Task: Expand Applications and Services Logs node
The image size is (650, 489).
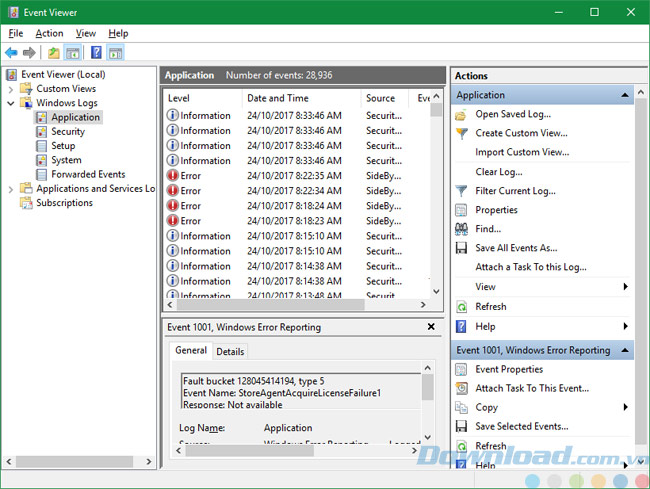Action: point(11,188)
